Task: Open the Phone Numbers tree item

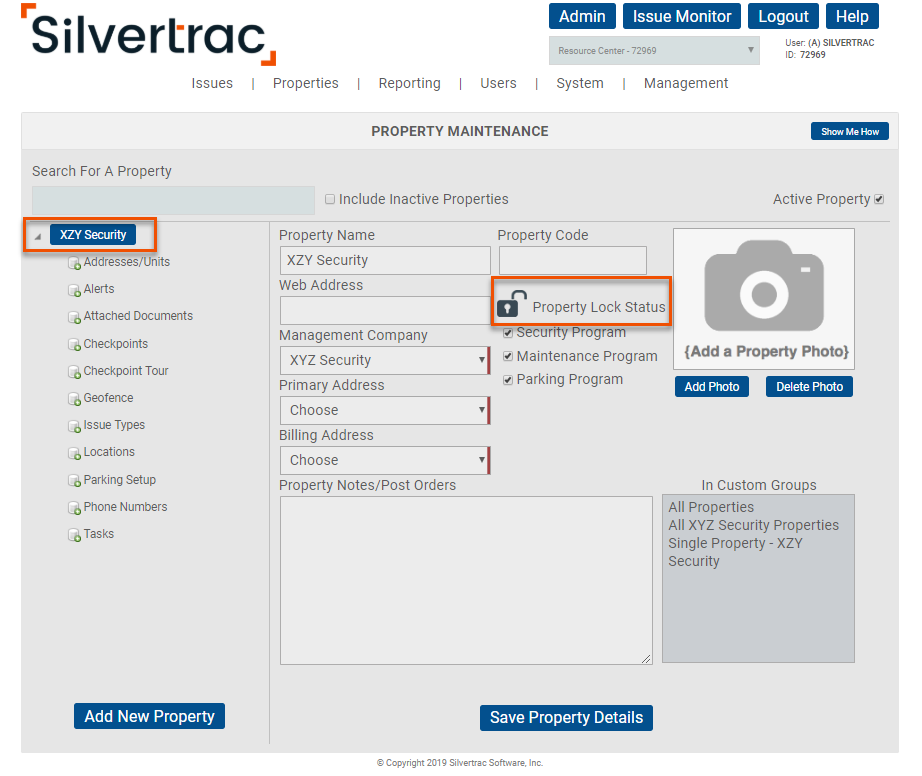Action: point(125,507)
